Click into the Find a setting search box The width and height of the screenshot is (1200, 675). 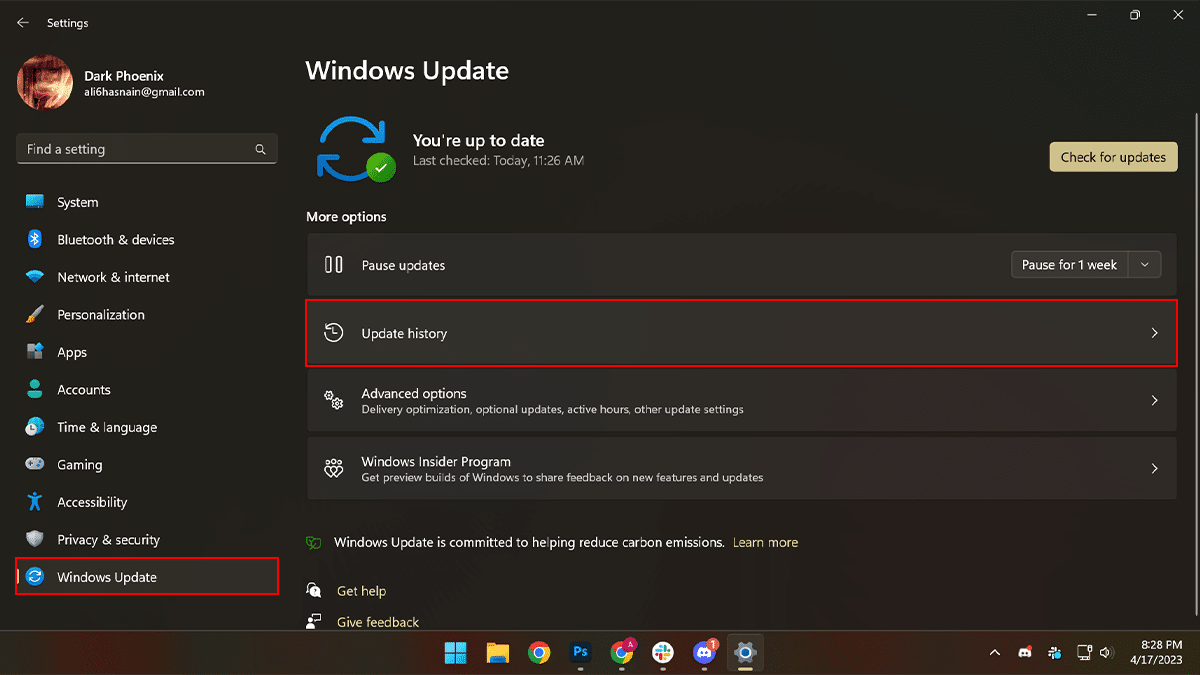pyautogui.click(x=135, y=149)
